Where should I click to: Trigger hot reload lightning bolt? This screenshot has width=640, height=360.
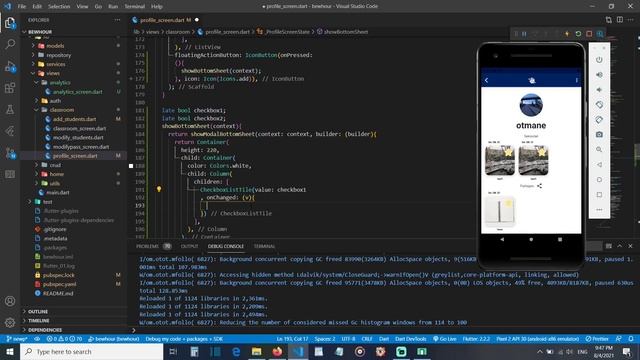tap(567, 34)
